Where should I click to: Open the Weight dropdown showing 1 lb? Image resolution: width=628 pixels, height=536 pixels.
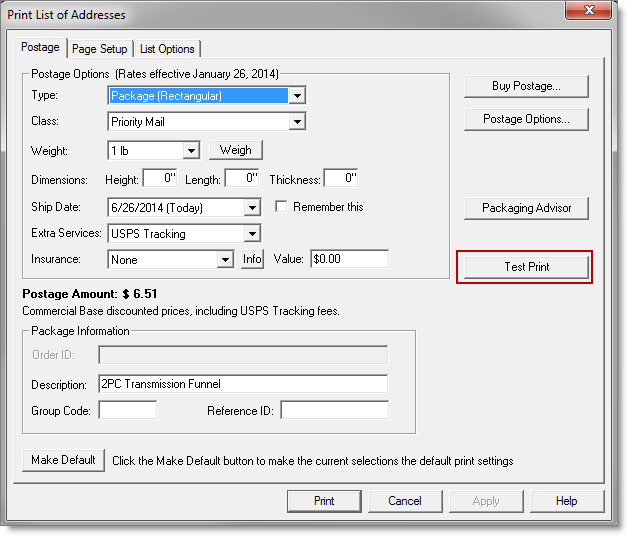(192, 150)
